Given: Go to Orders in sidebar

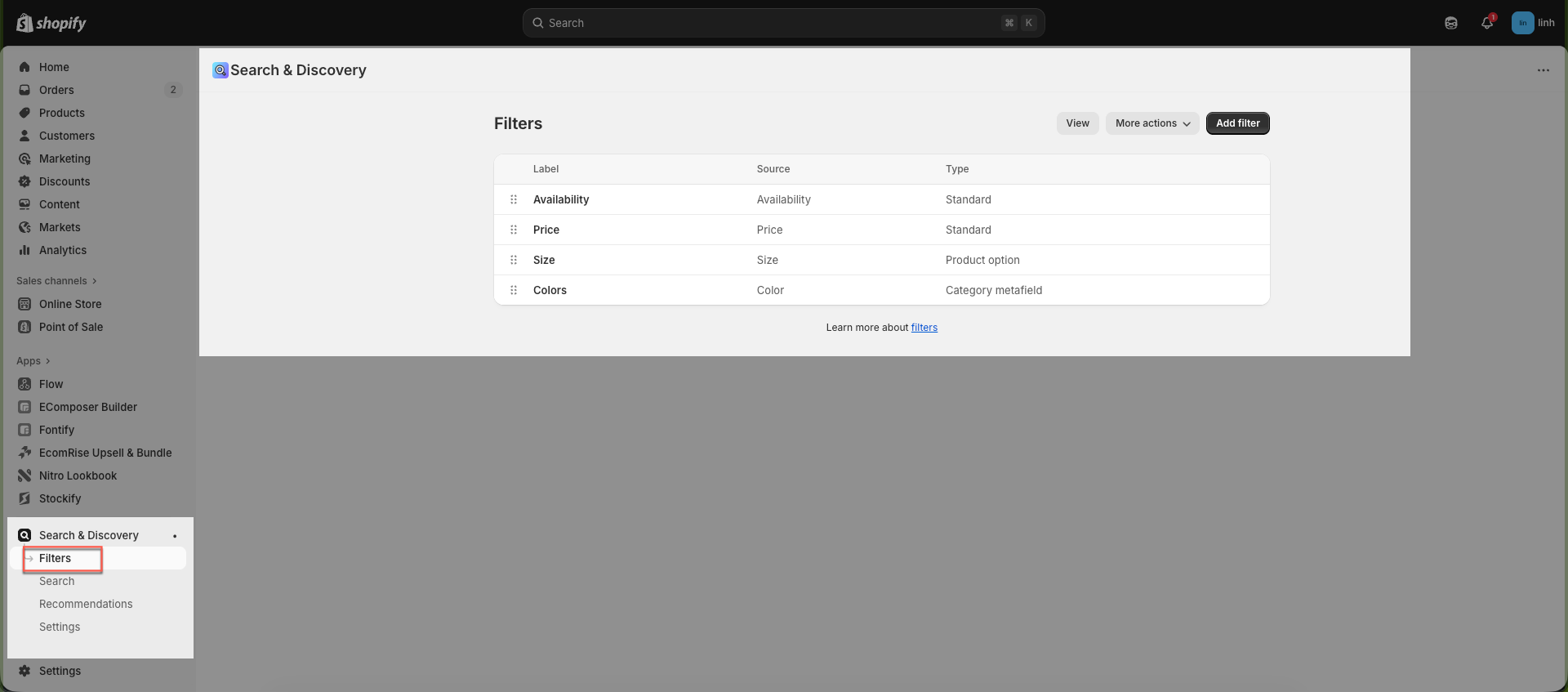Looking at the screenshot, I should (56, 90).
